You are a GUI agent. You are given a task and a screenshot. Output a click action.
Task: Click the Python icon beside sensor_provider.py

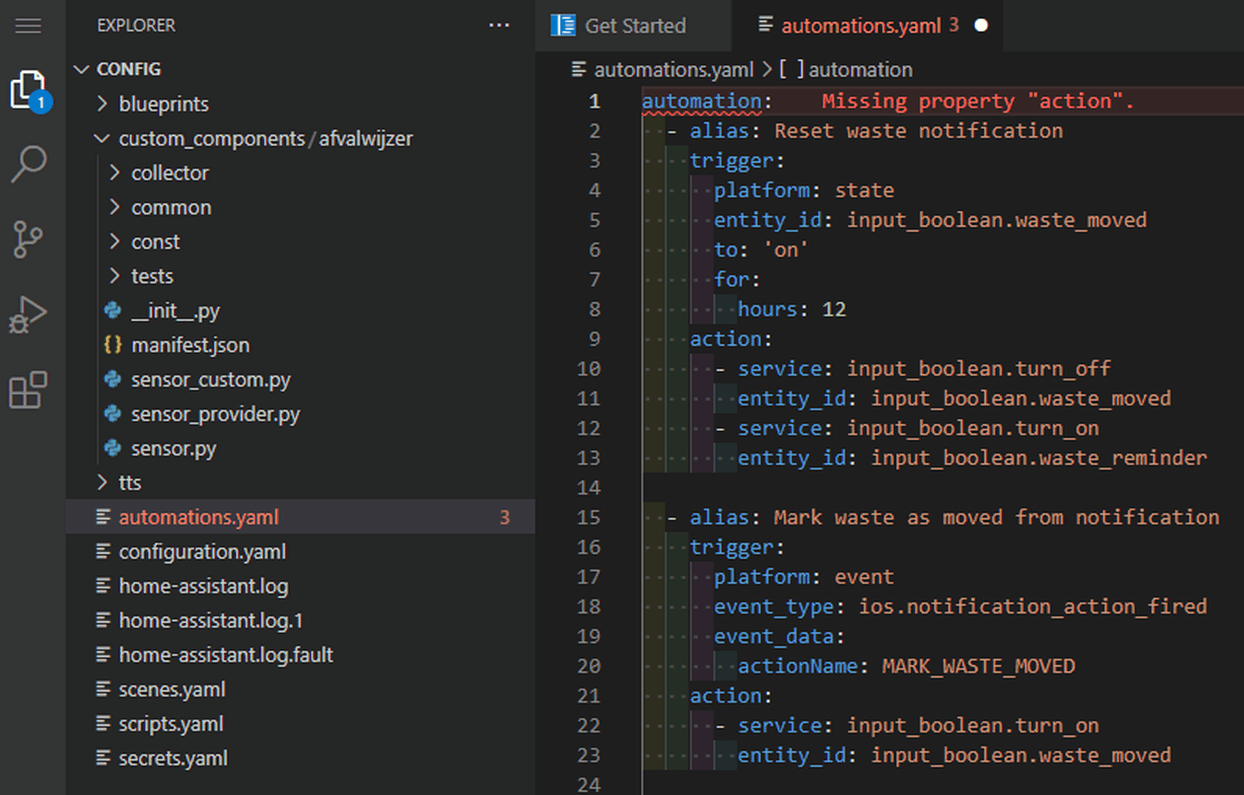coord(113,414)
